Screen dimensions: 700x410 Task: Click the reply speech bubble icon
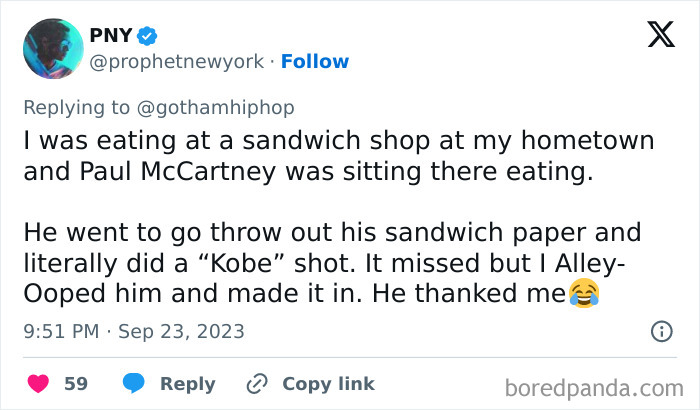point(136,383)
